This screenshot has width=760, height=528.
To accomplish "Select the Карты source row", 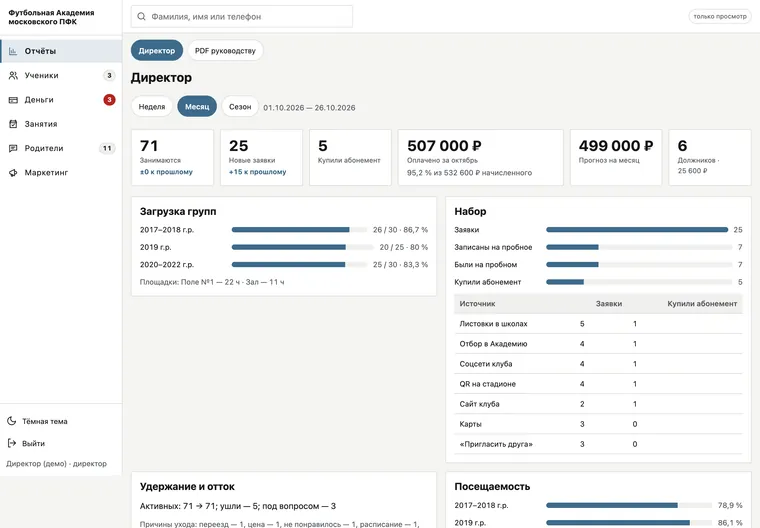I will 598,424.
